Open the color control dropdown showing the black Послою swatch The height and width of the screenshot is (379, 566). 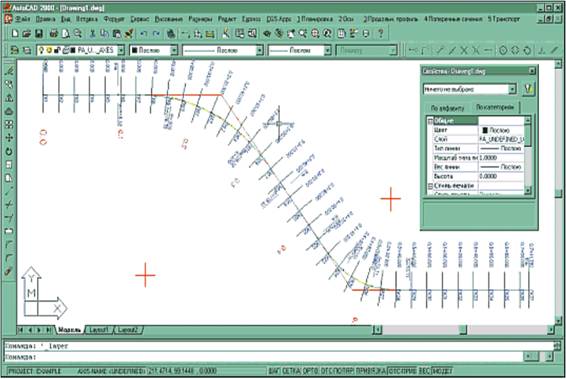tap(154, 50)
